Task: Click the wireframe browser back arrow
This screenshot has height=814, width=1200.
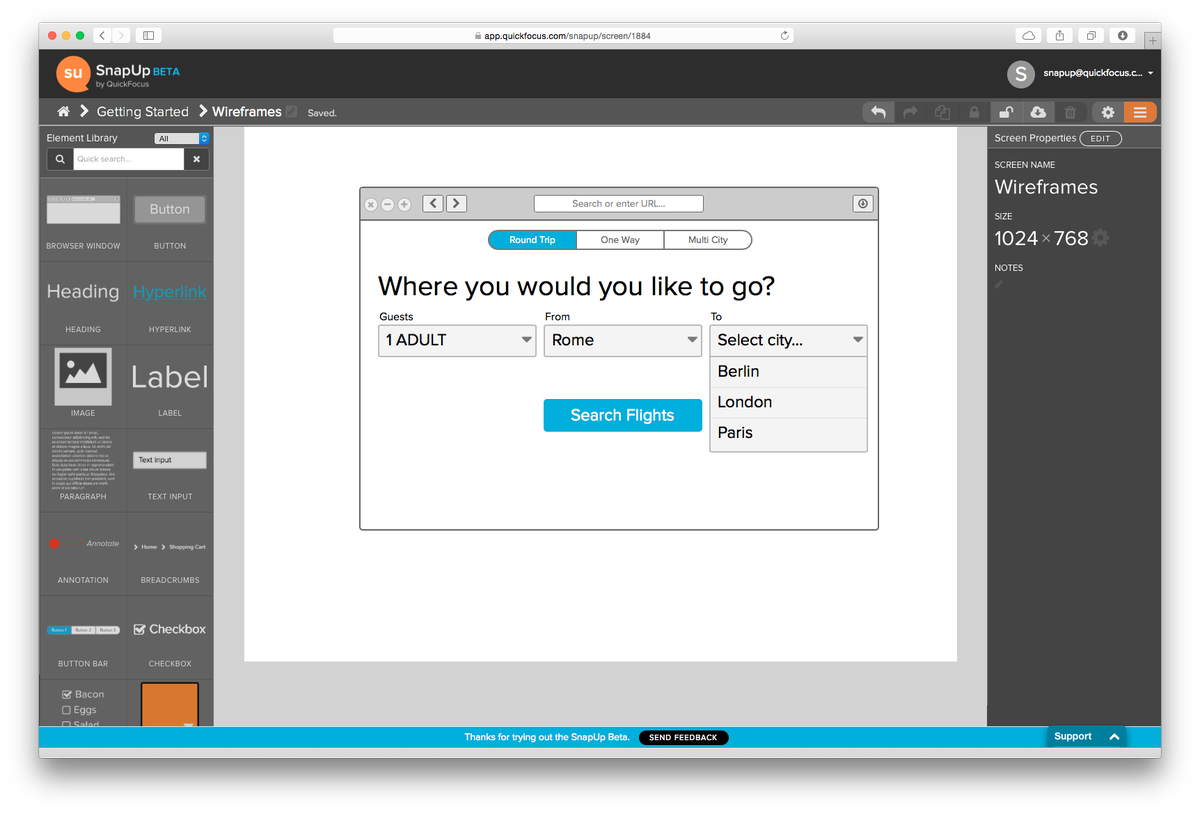Action: click(x=432, y=203)
